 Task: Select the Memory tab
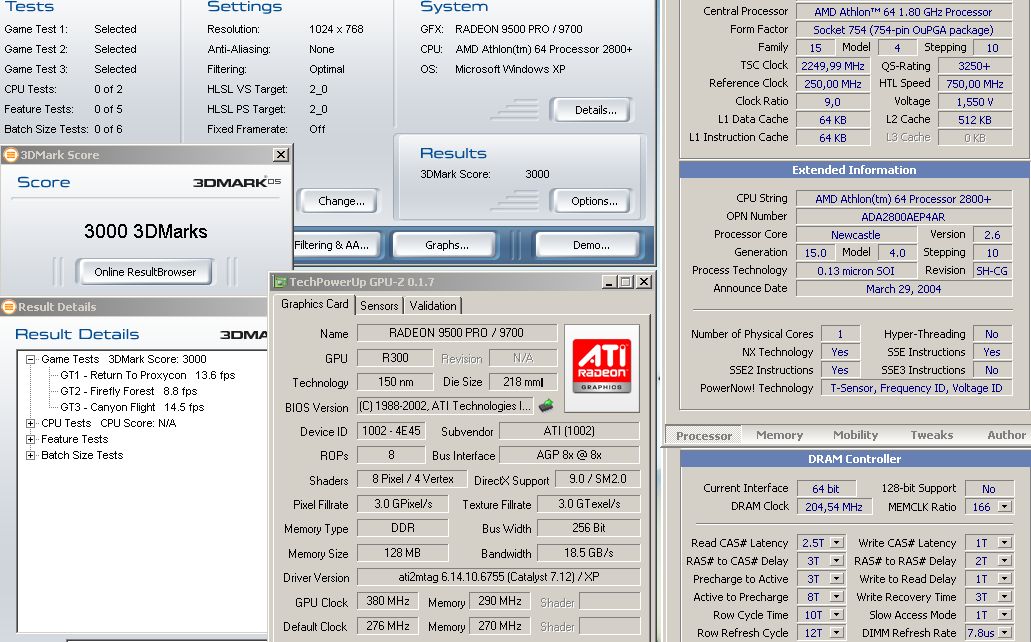coord(779,435)
